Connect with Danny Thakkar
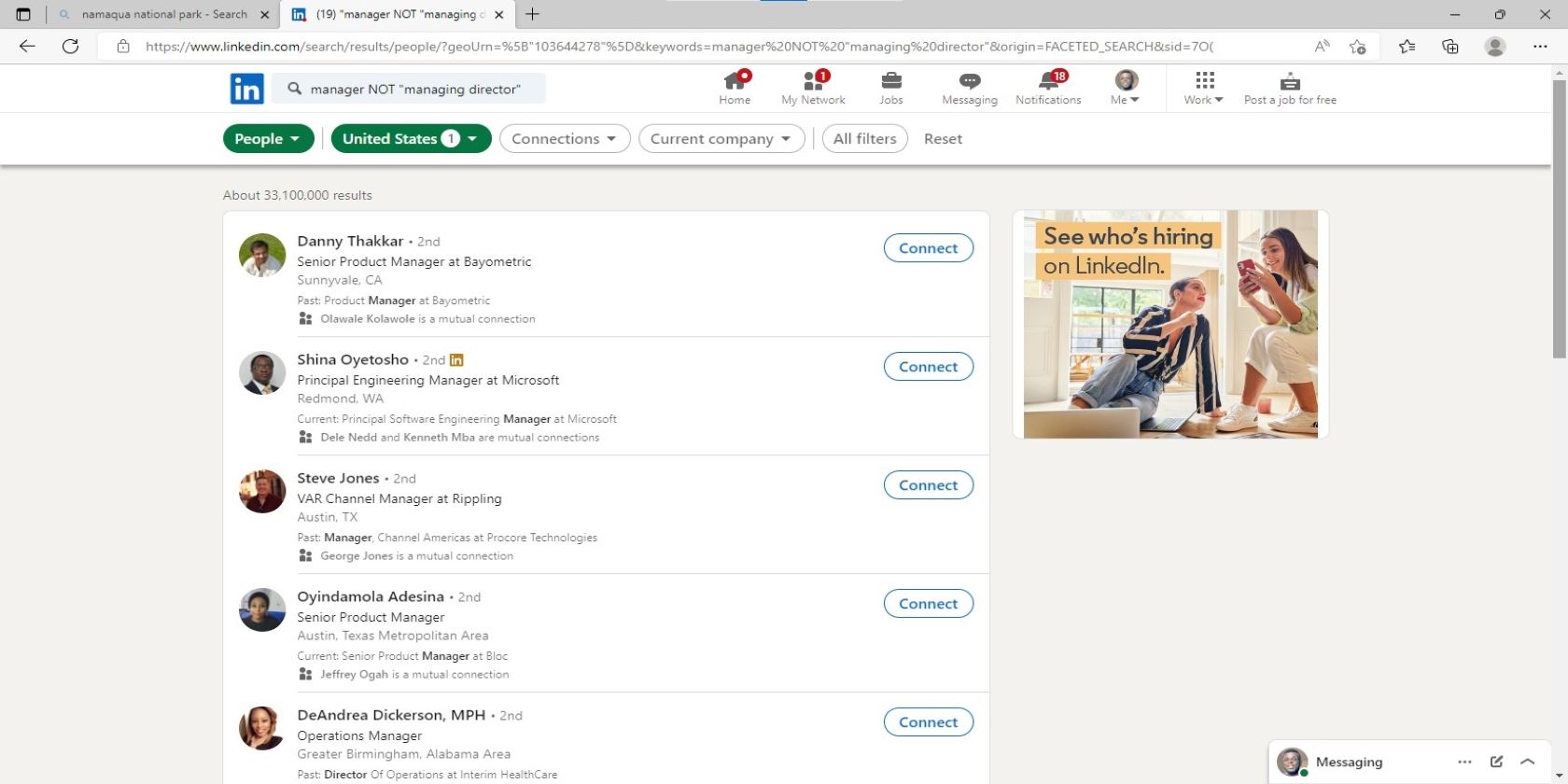This screenshot has height=784, width=1568. (929, 248)
